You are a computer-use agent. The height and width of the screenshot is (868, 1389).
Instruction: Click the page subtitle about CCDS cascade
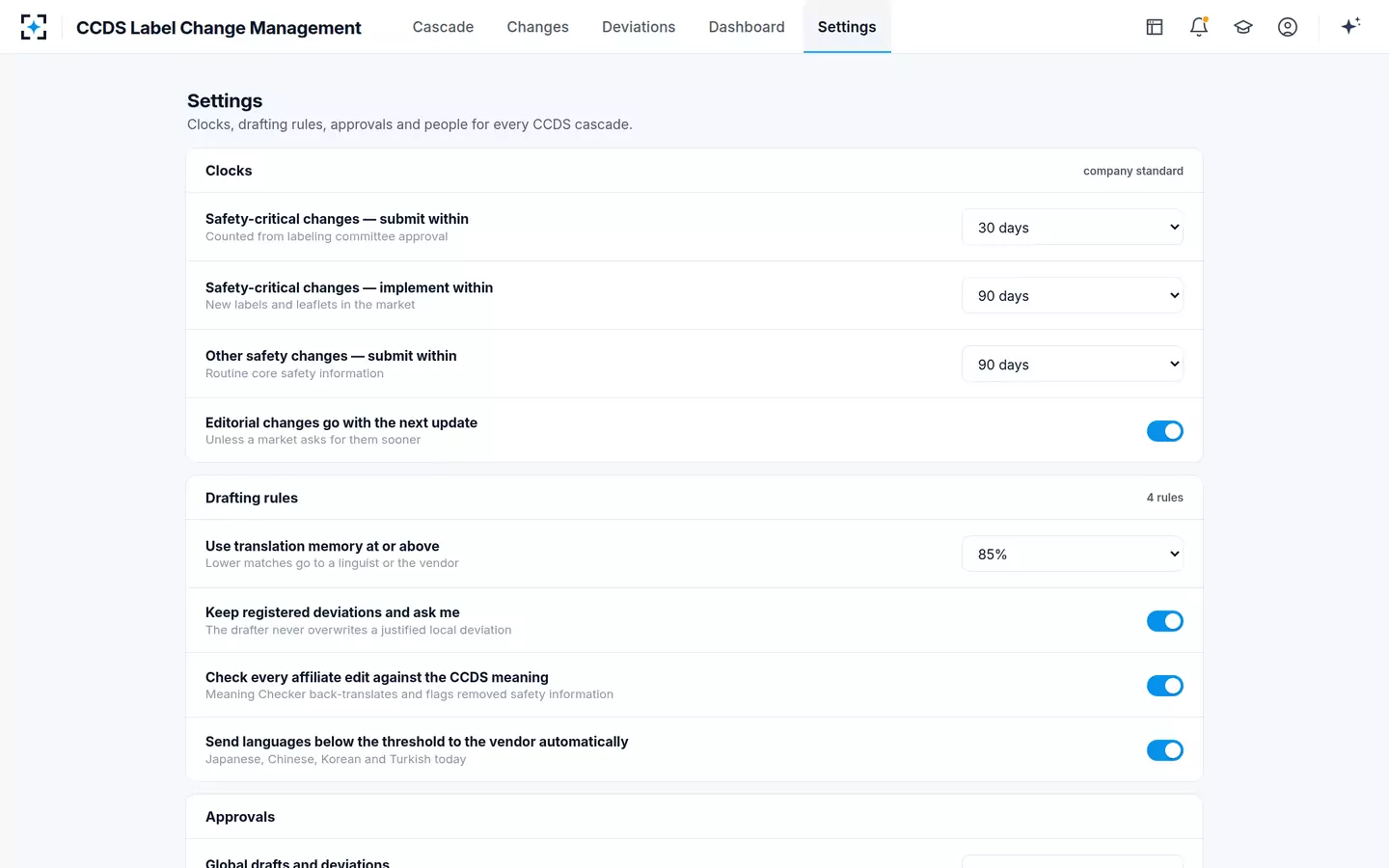(410, 124)
